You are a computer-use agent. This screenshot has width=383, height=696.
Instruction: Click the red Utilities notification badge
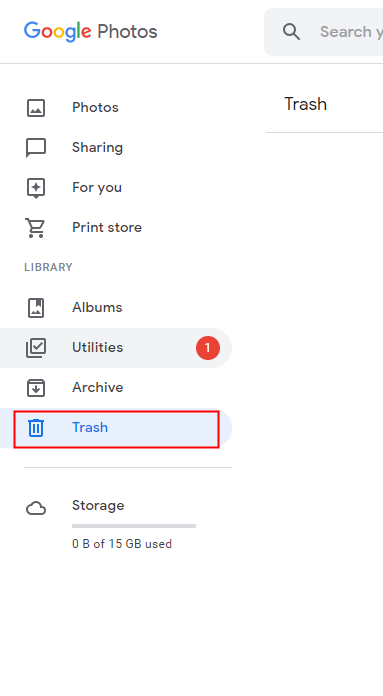208,348
